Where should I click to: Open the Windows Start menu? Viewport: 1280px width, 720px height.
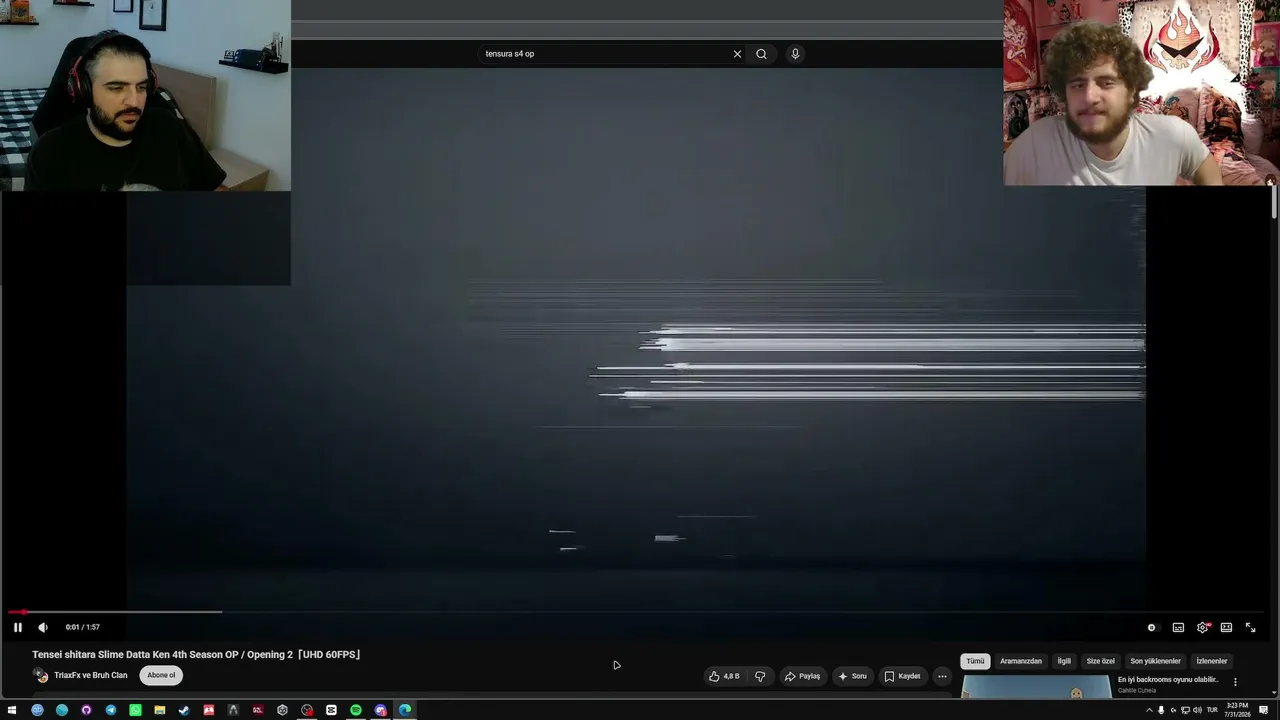click(x=12, y=710)
